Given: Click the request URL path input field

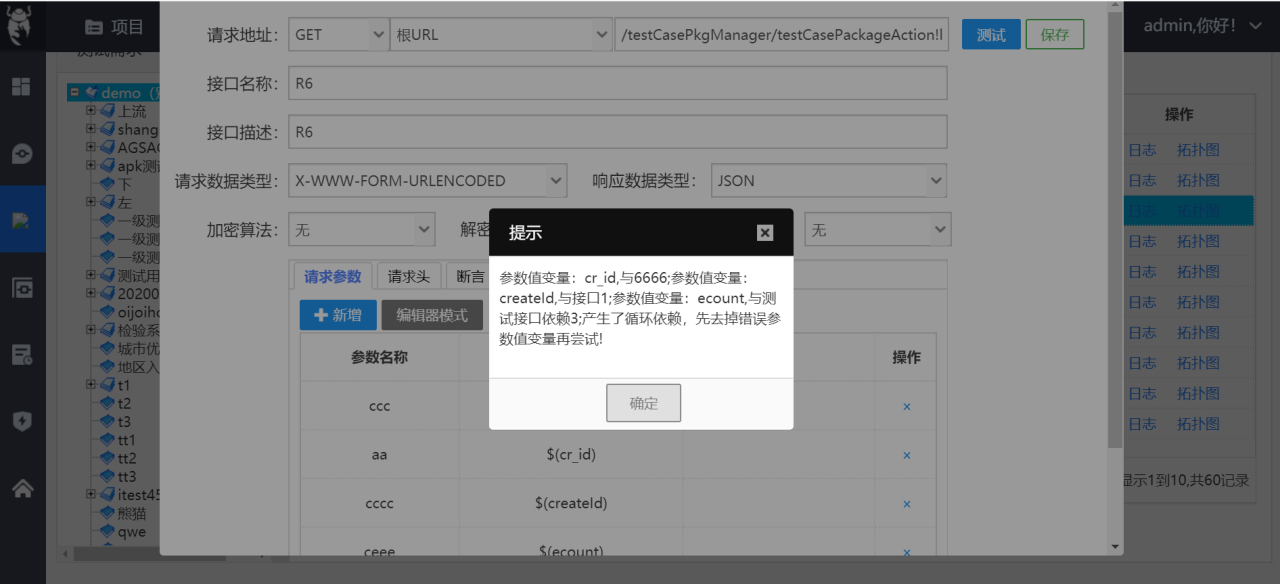Looking at the screenshot, I should [782, 34].
